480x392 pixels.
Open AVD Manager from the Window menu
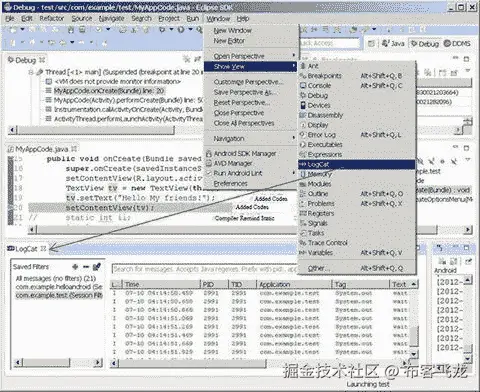point(251,163)
